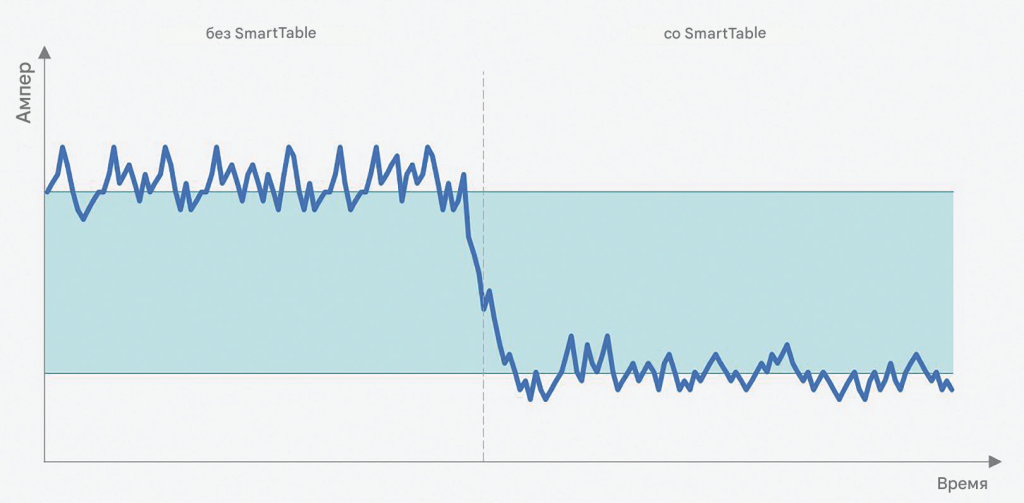The image size is (1024, 503).
Task: Select the "Время" horizontal axis label
Action: coord(962,485)
